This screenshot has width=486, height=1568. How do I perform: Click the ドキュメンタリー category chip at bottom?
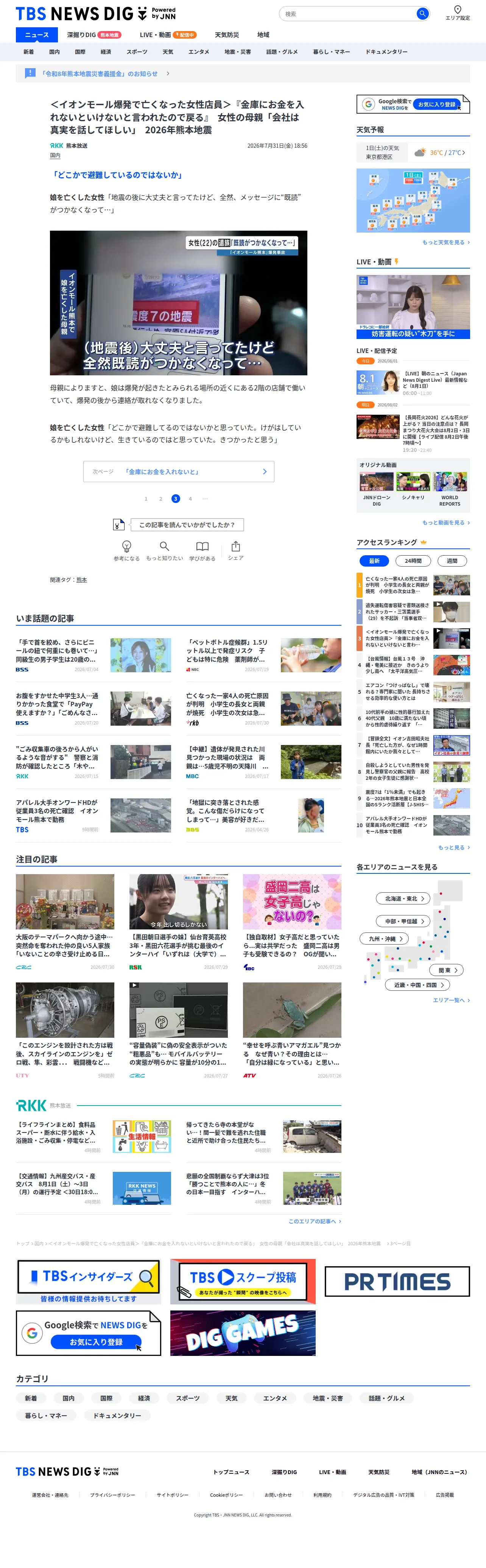click(x=117, y=1415)
